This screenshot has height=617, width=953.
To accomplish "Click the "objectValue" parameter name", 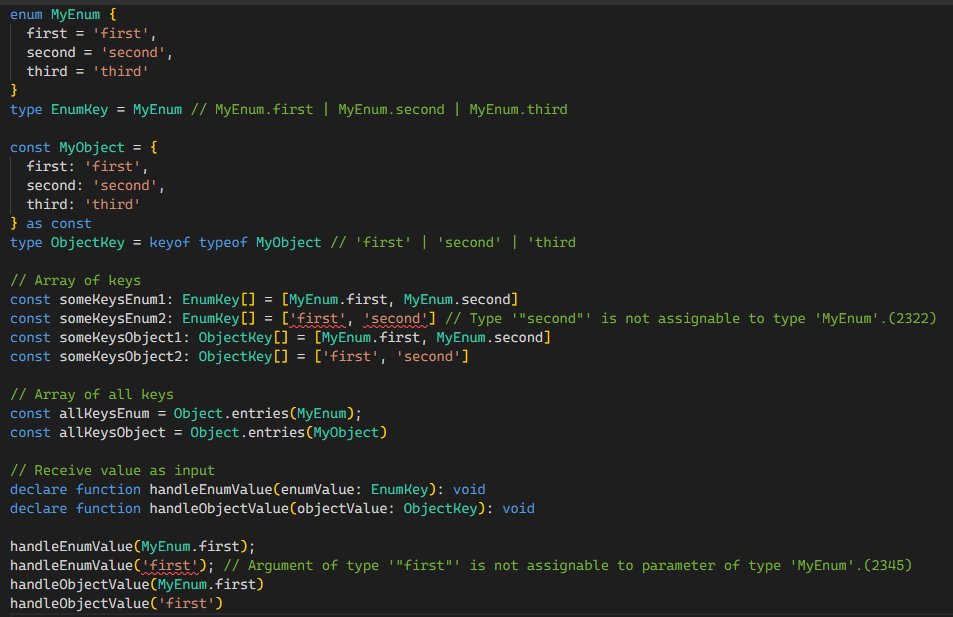I will [x=342, y=508].
